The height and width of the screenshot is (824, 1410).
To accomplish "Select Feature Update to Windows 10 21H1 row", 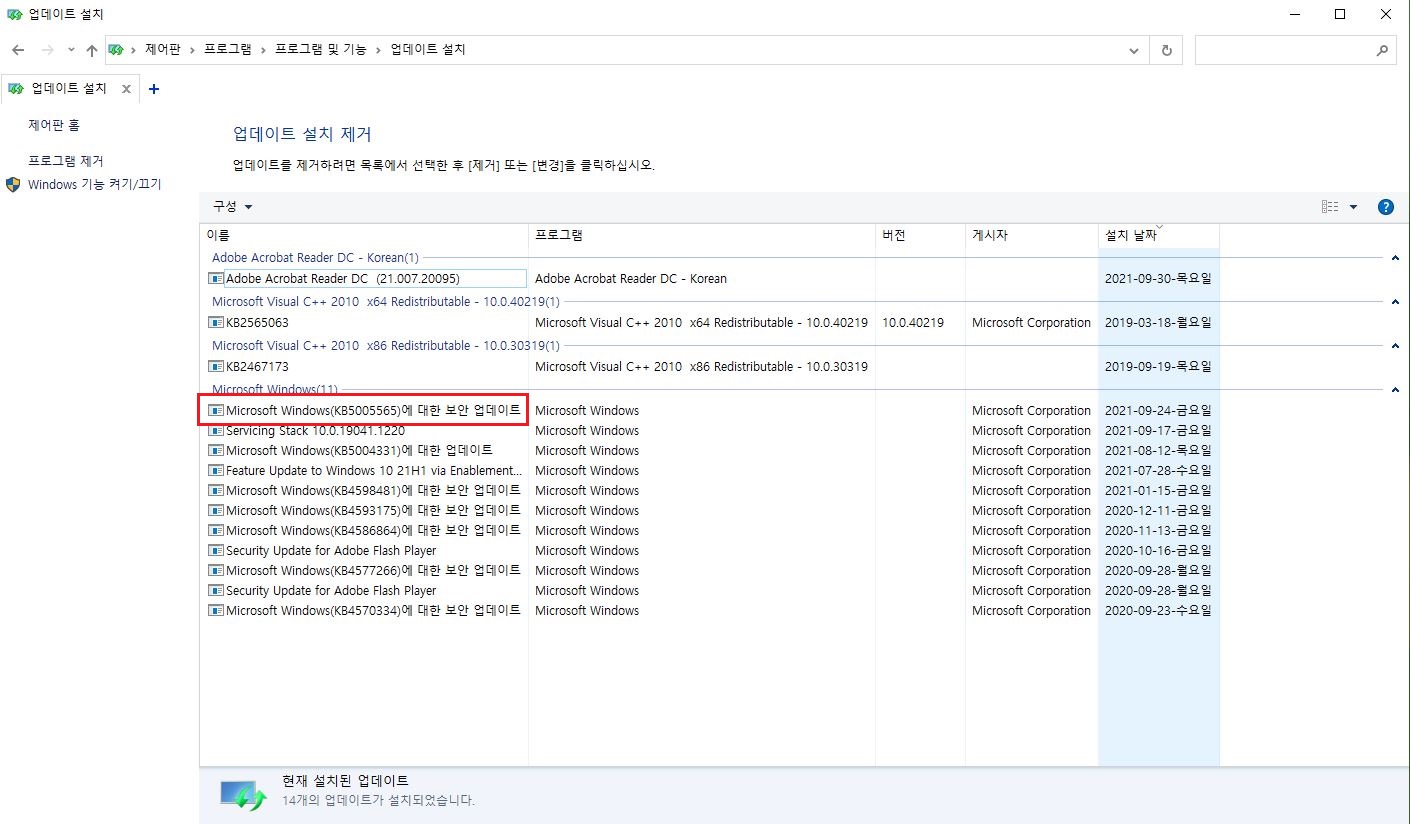I will click(x=710, y=470).
